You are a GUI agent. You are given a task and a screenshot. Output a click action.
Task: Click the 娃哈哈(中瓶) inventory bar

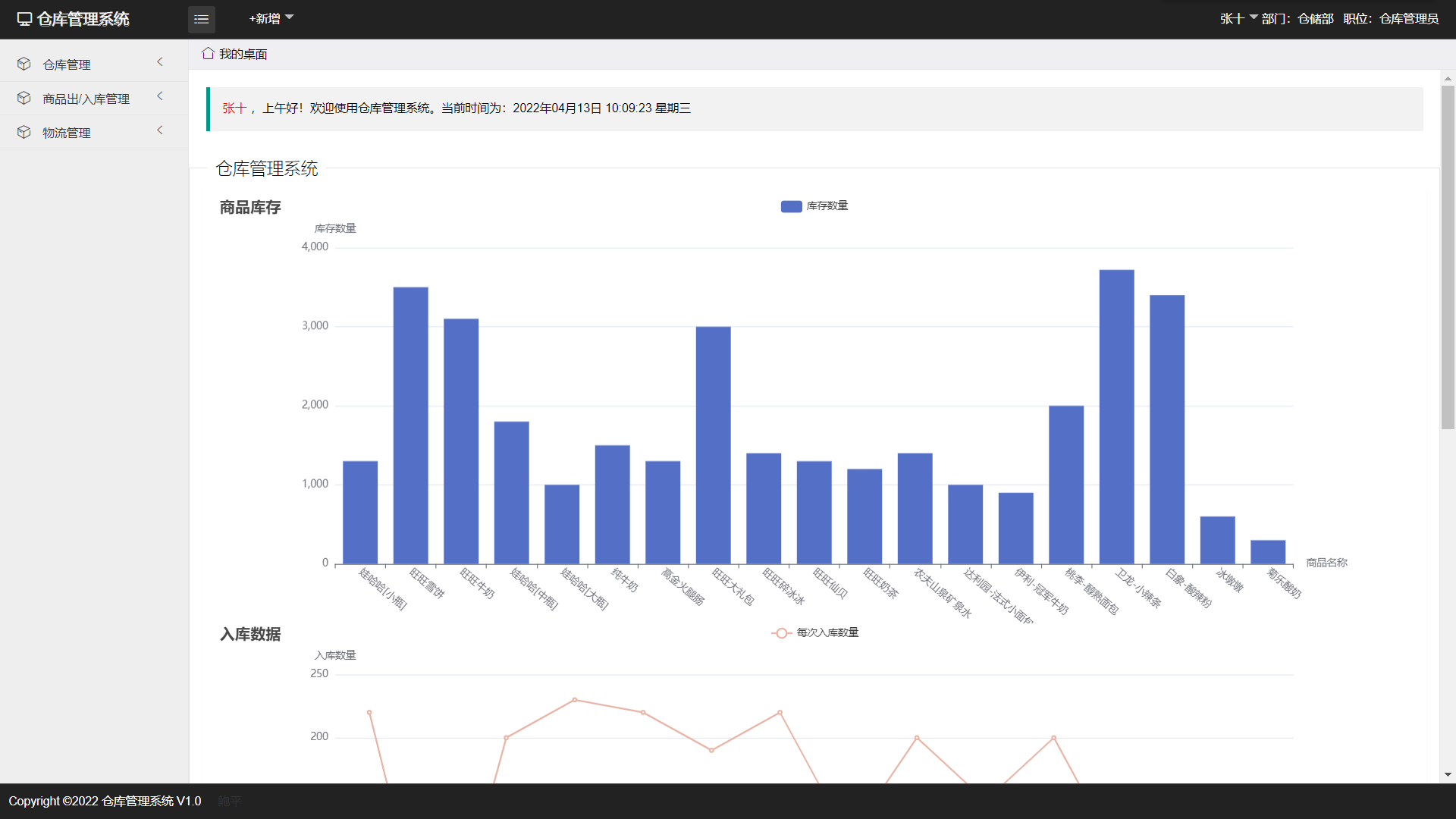pos(511,493)
